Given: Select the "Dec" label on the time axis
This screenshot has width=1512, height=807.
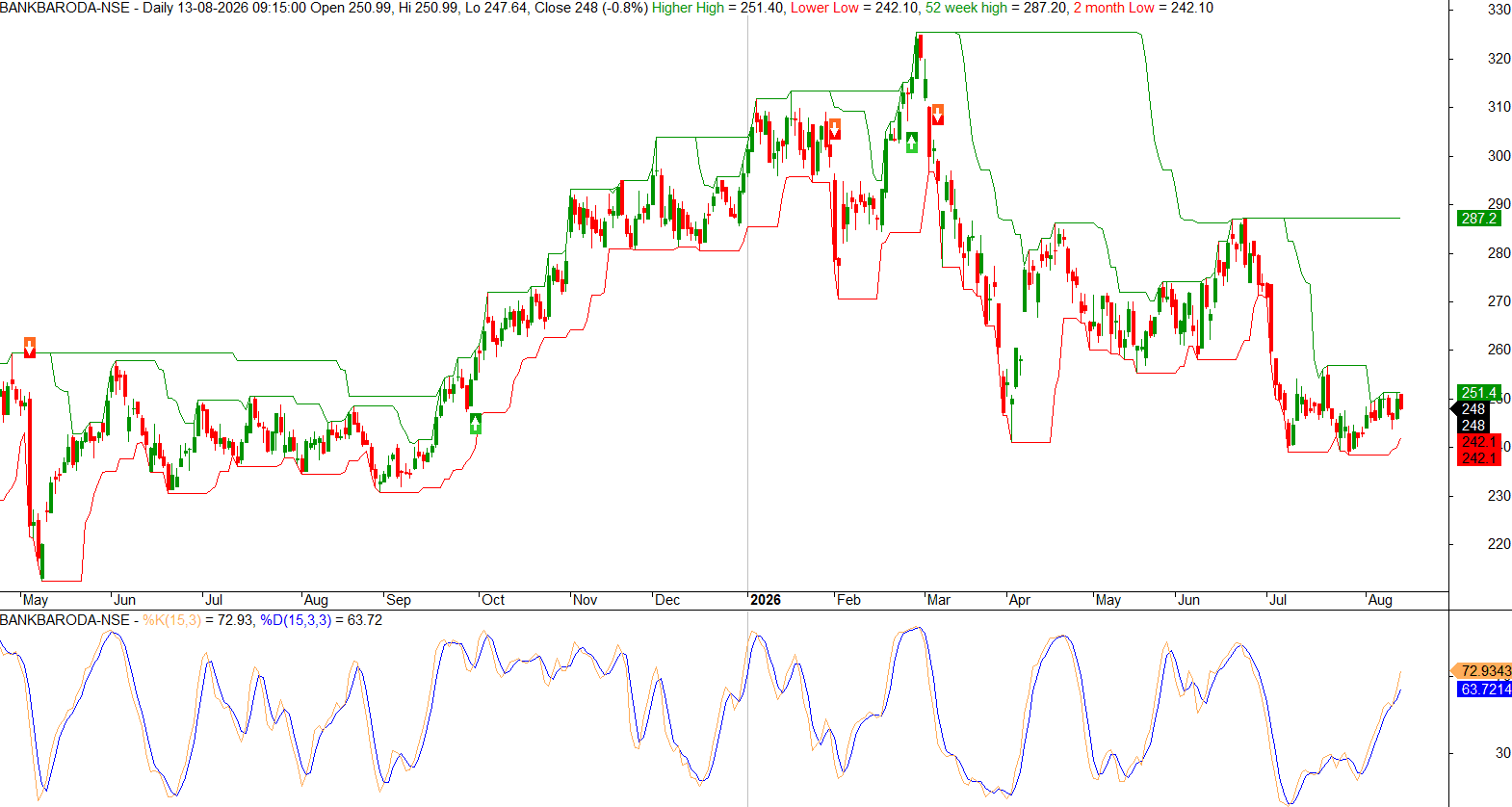Looking at the screenshot, I should [x=667, y=600].
